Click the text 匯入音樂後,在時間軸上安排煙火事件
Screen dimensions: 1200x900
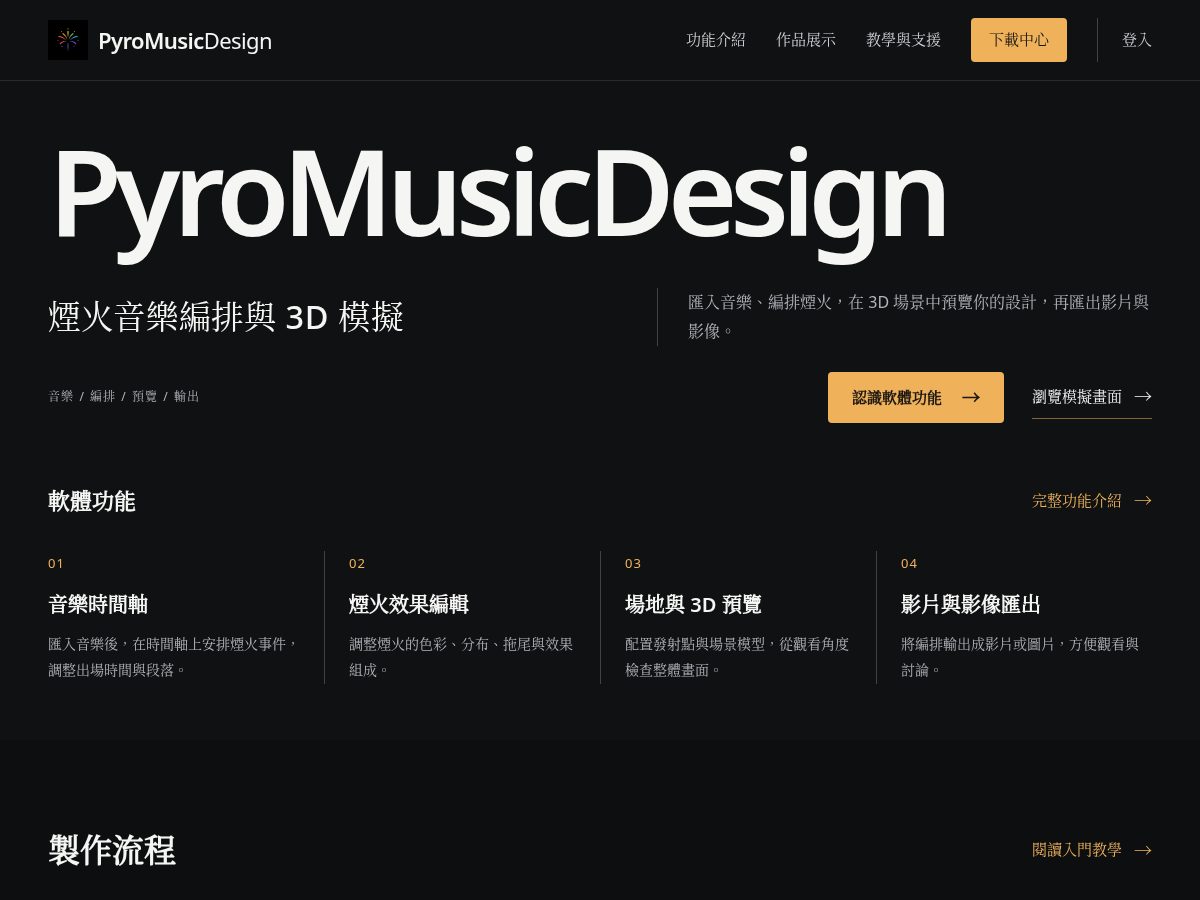(x=173, y=657)
